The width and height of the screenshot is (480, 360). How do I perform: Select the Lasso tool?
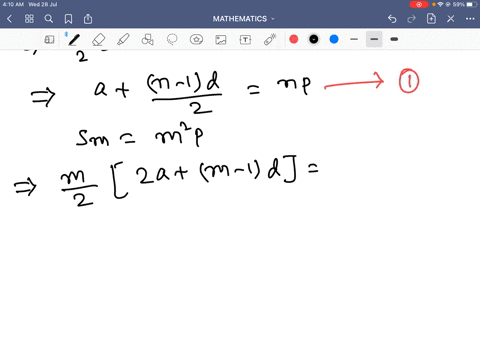point(172,40)
